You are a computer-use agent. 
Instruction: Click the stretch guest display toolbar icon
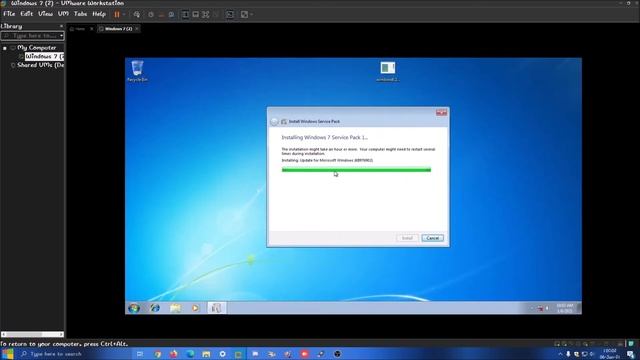tap(244, 14)
